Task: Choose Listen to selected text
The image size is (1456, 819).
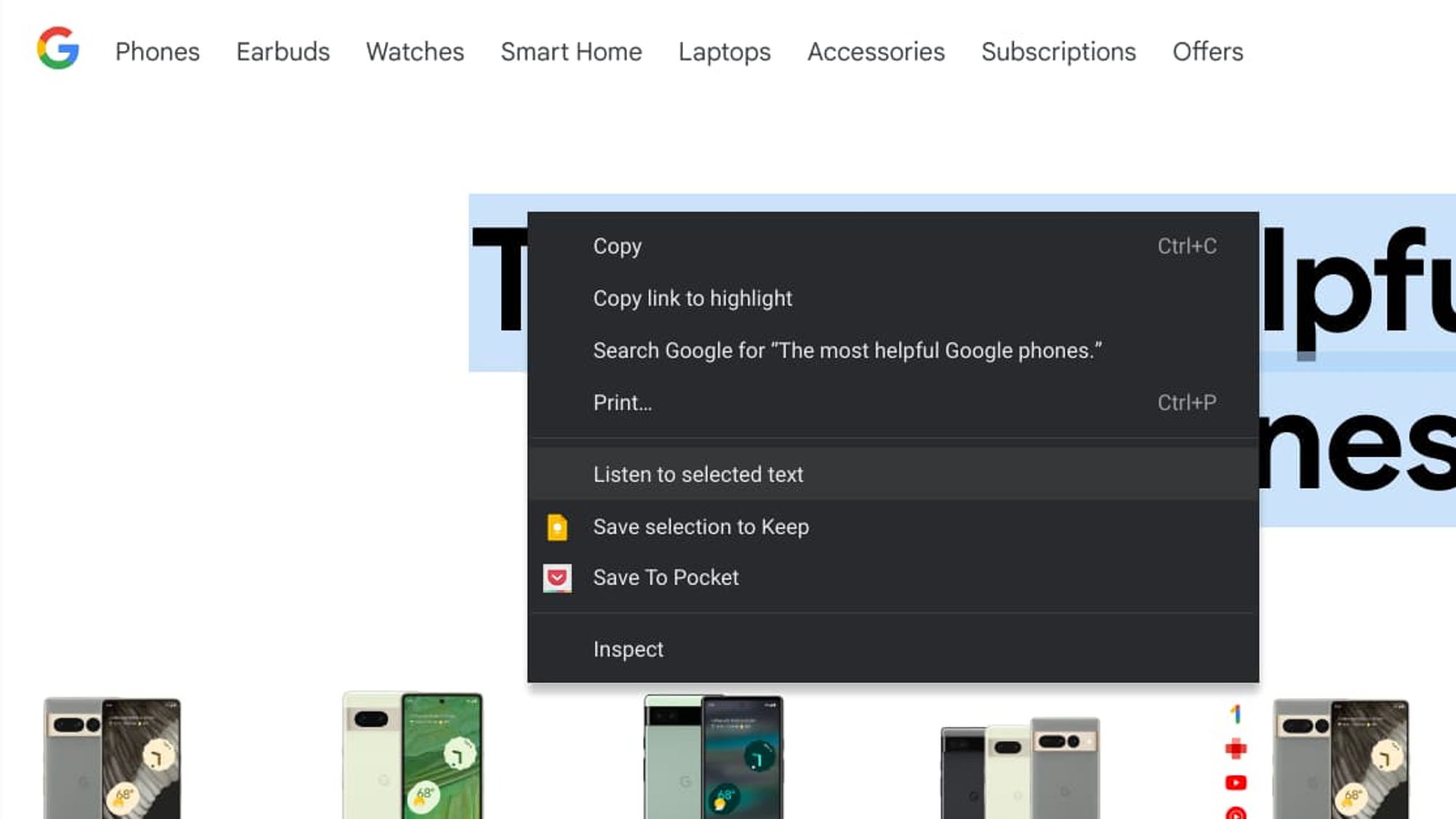Action: 697,475
